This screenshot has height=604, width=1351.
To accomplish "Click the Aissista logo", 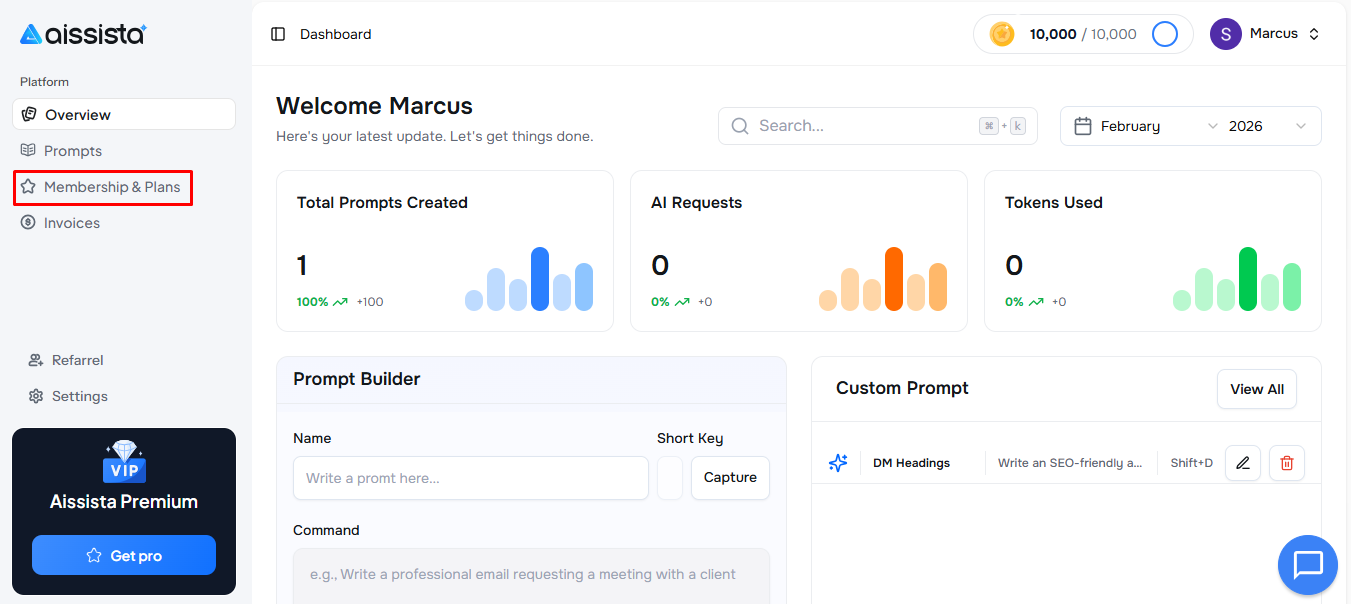I will [83, 34].
